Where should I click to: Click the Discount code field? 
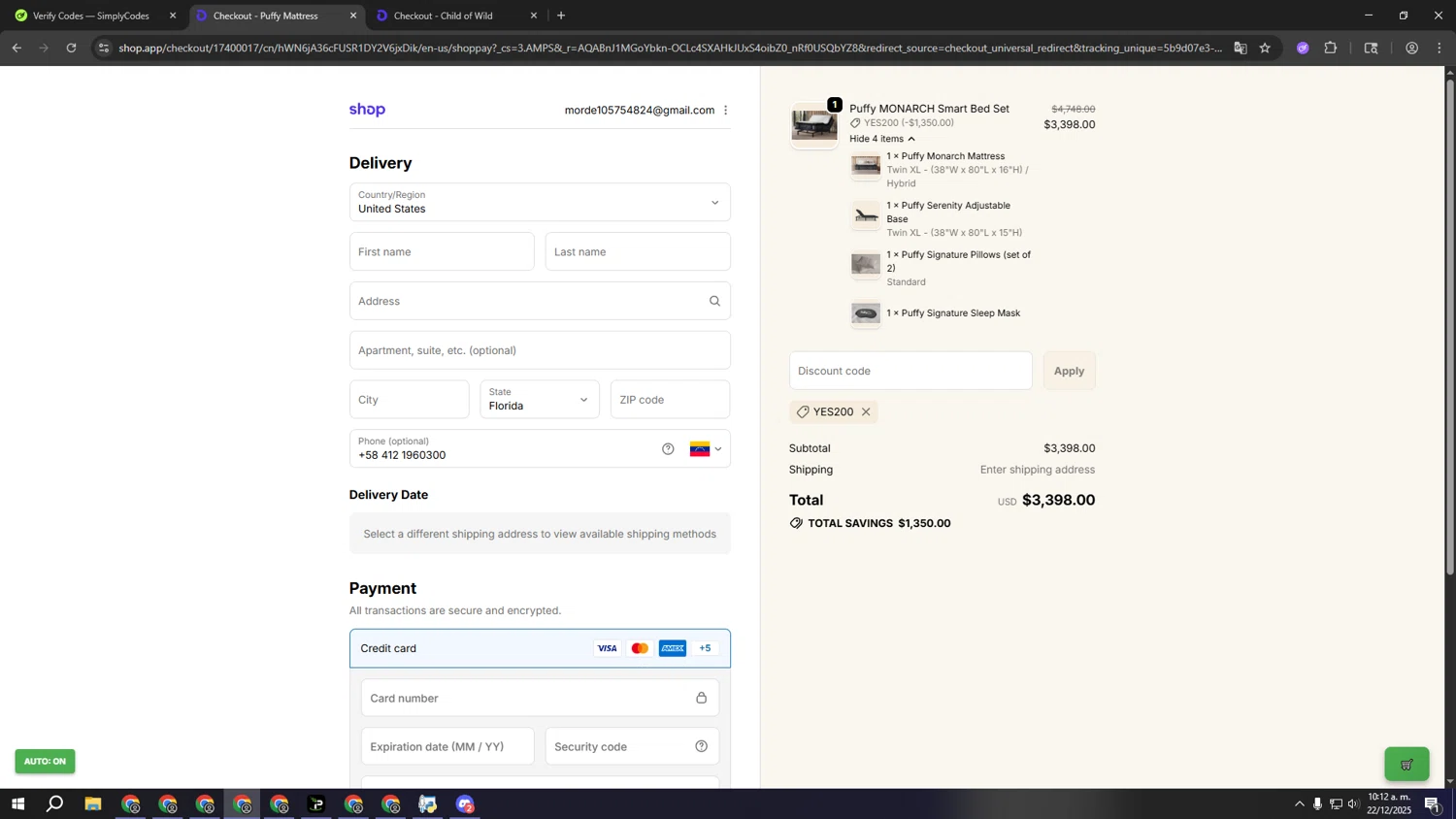click(910, 372)
